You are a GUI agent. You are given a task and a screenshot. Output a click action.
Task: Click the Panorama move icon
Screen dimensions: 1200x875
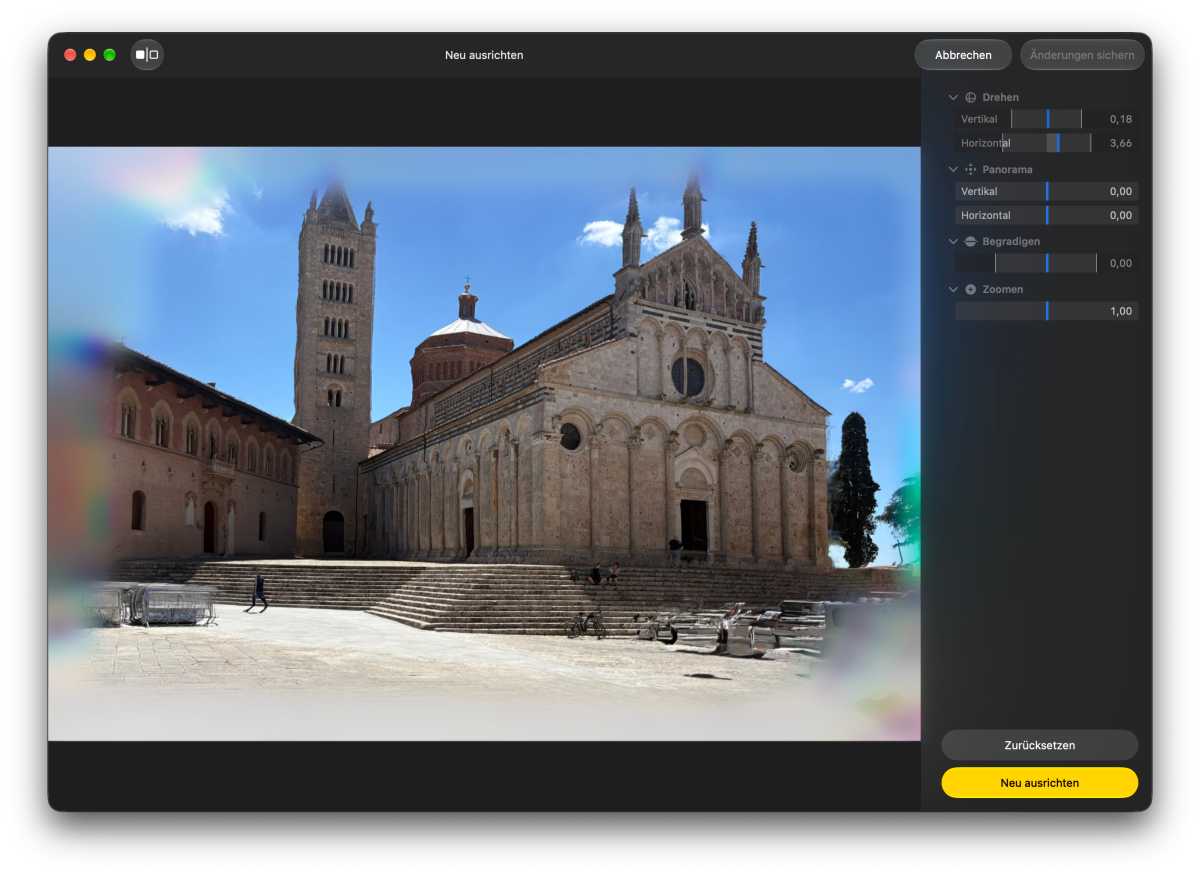tap(970, 169)
